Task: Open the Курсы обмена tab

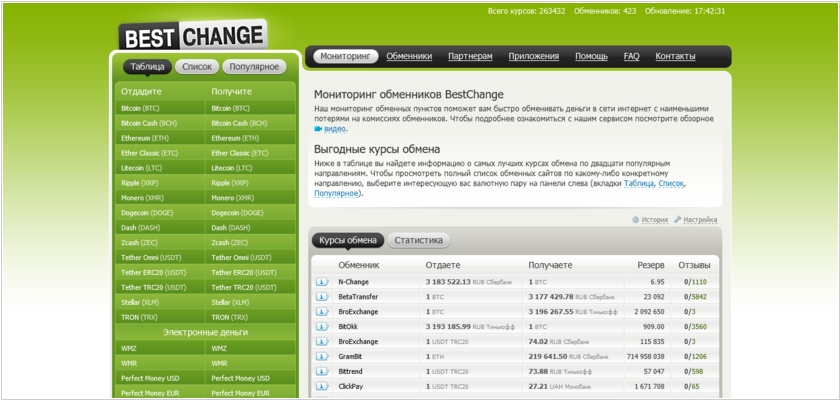Action: (x=348, y=240)
